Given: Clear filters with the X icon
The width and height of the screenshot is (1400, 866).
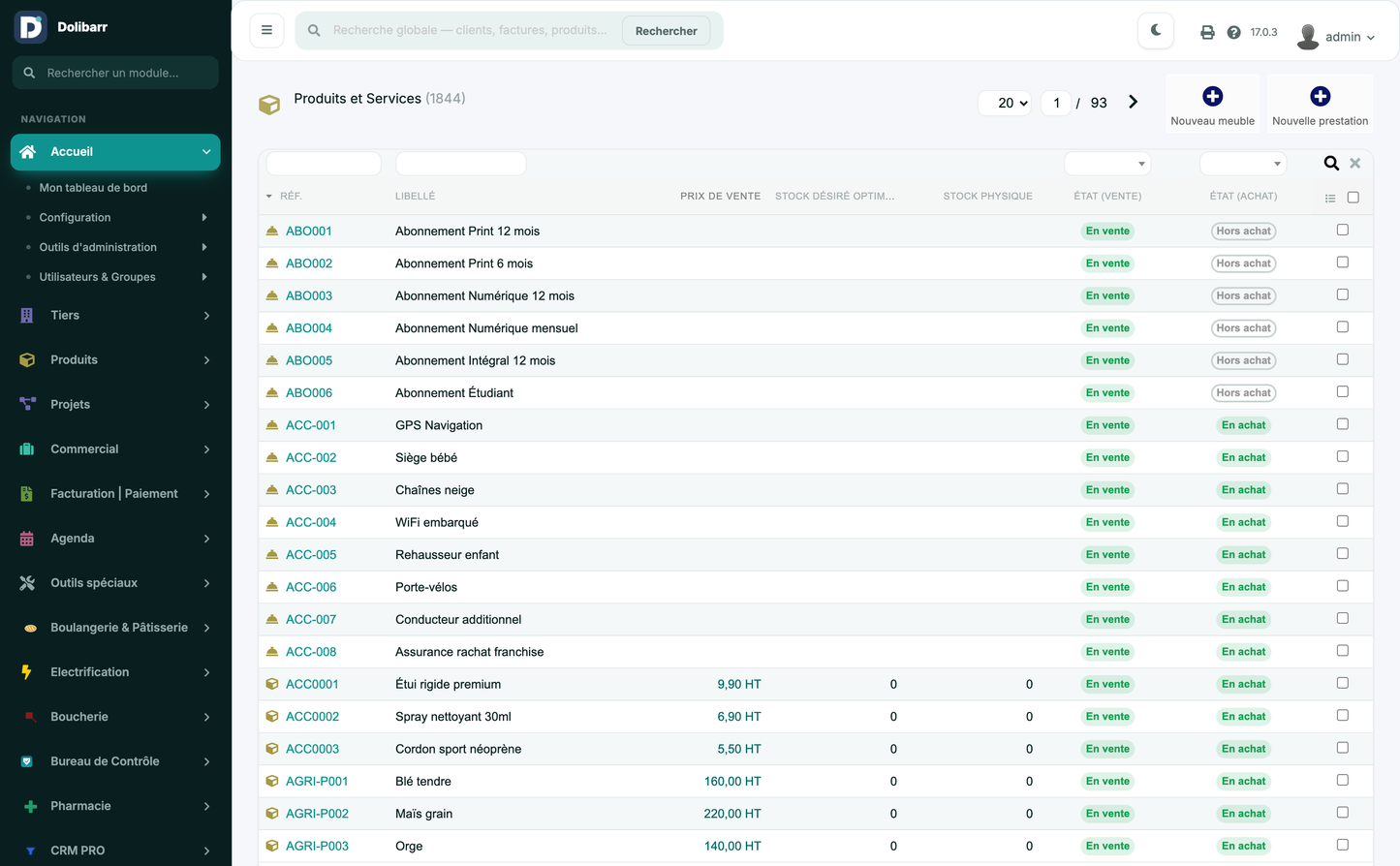Looking at the screenshot, I should pyautogui.click(x=1355, y=164).
